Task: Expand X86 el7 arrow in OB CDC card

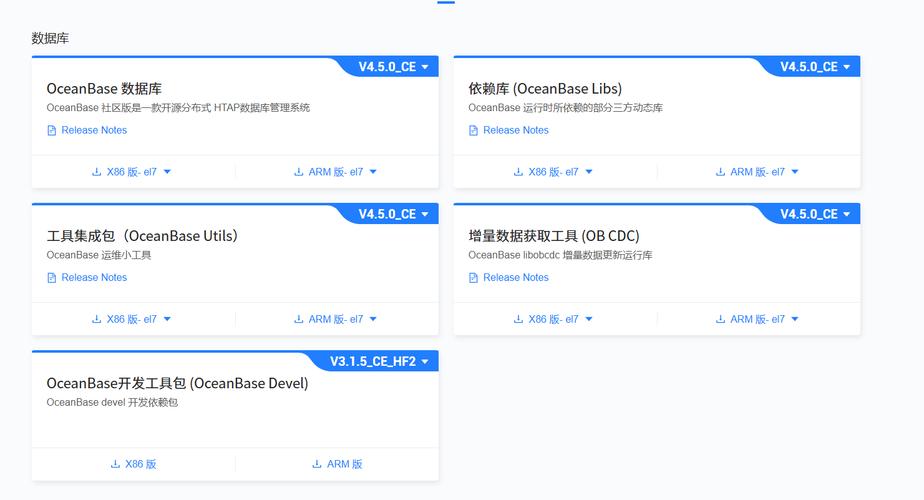Action: pos(589,319)
